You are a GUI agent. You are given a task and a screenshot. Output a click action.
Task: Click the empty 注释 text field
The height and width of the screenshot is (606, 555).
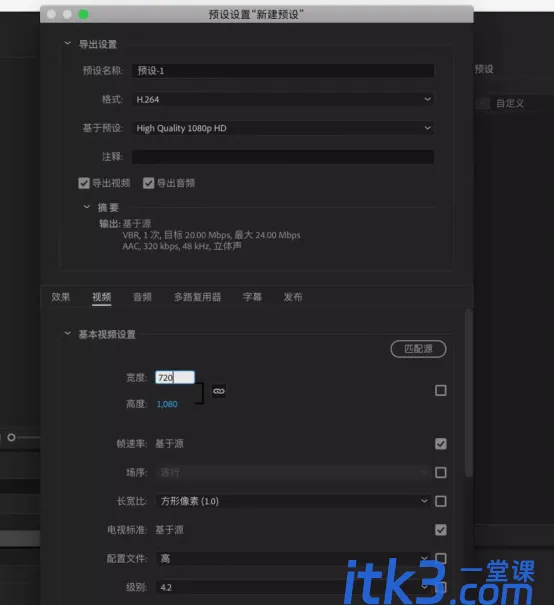point(283,157)
